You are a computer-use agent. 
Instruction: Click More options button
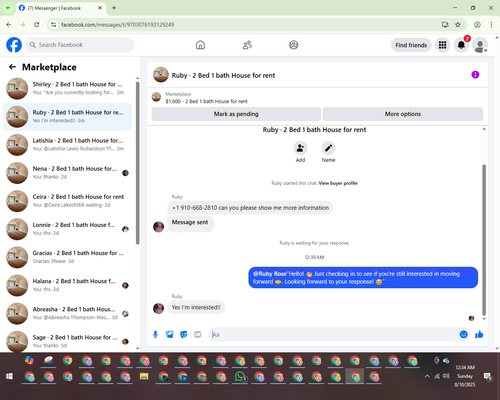[x=403, y=114]
